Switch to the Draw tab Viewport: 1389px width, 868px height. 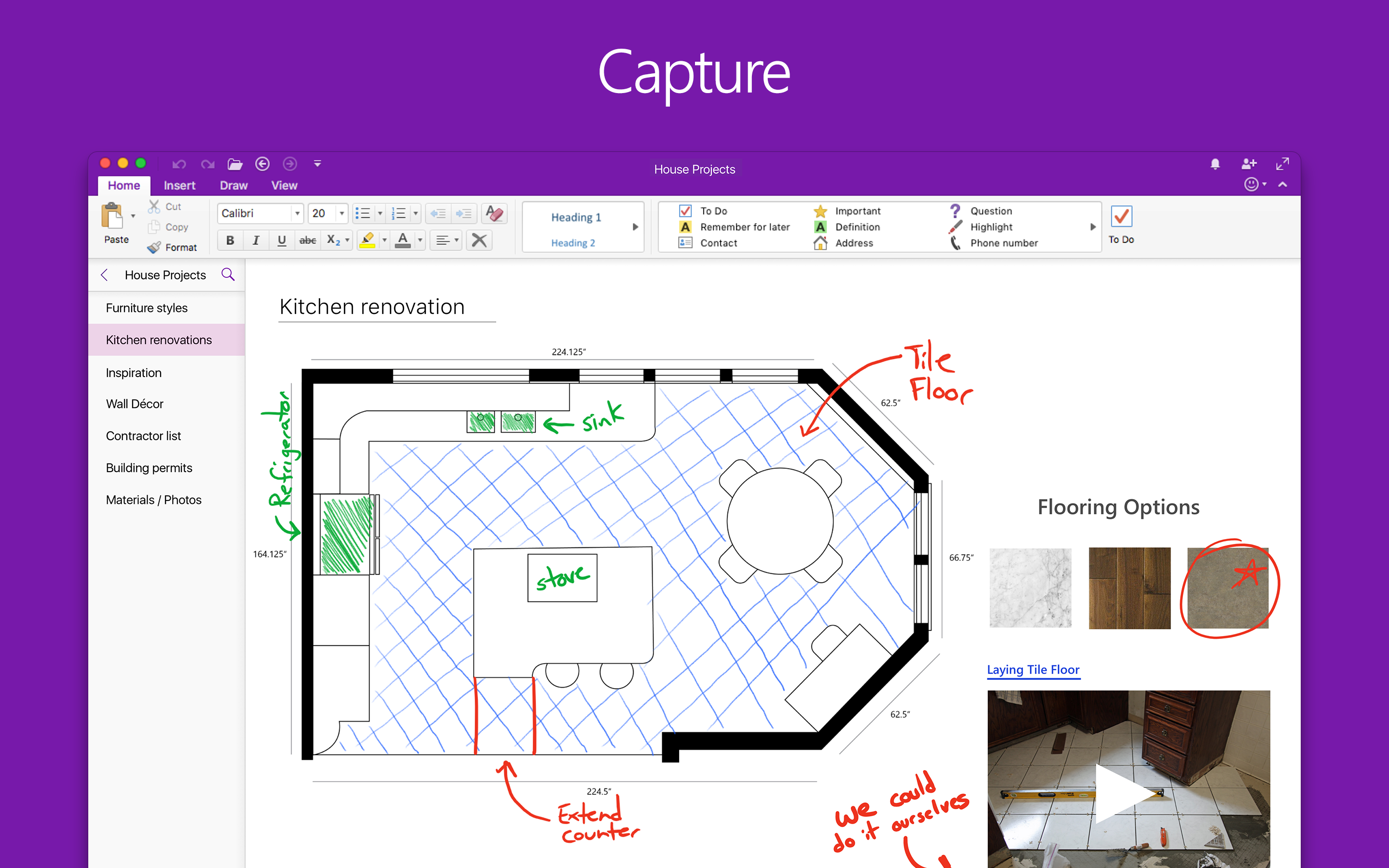click(x=233, y=185)
